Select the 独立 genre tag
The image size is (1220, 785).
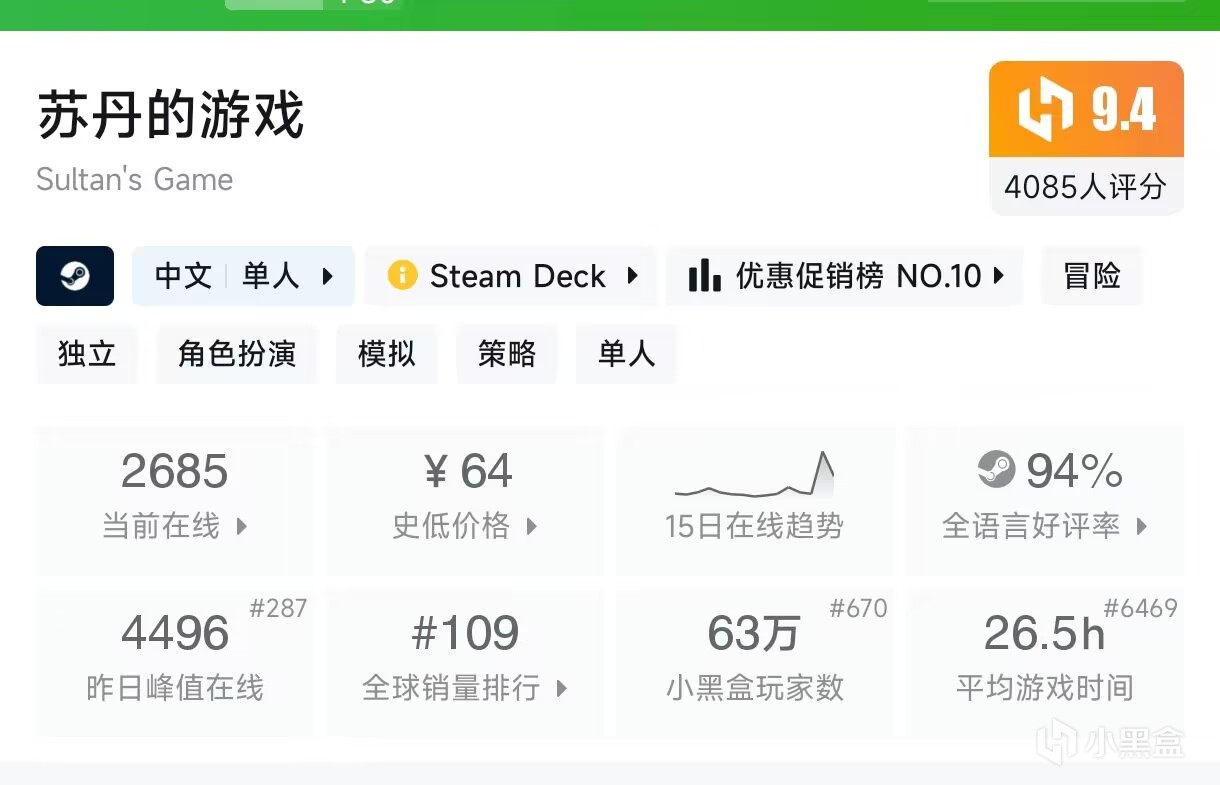tap(87, 354)
